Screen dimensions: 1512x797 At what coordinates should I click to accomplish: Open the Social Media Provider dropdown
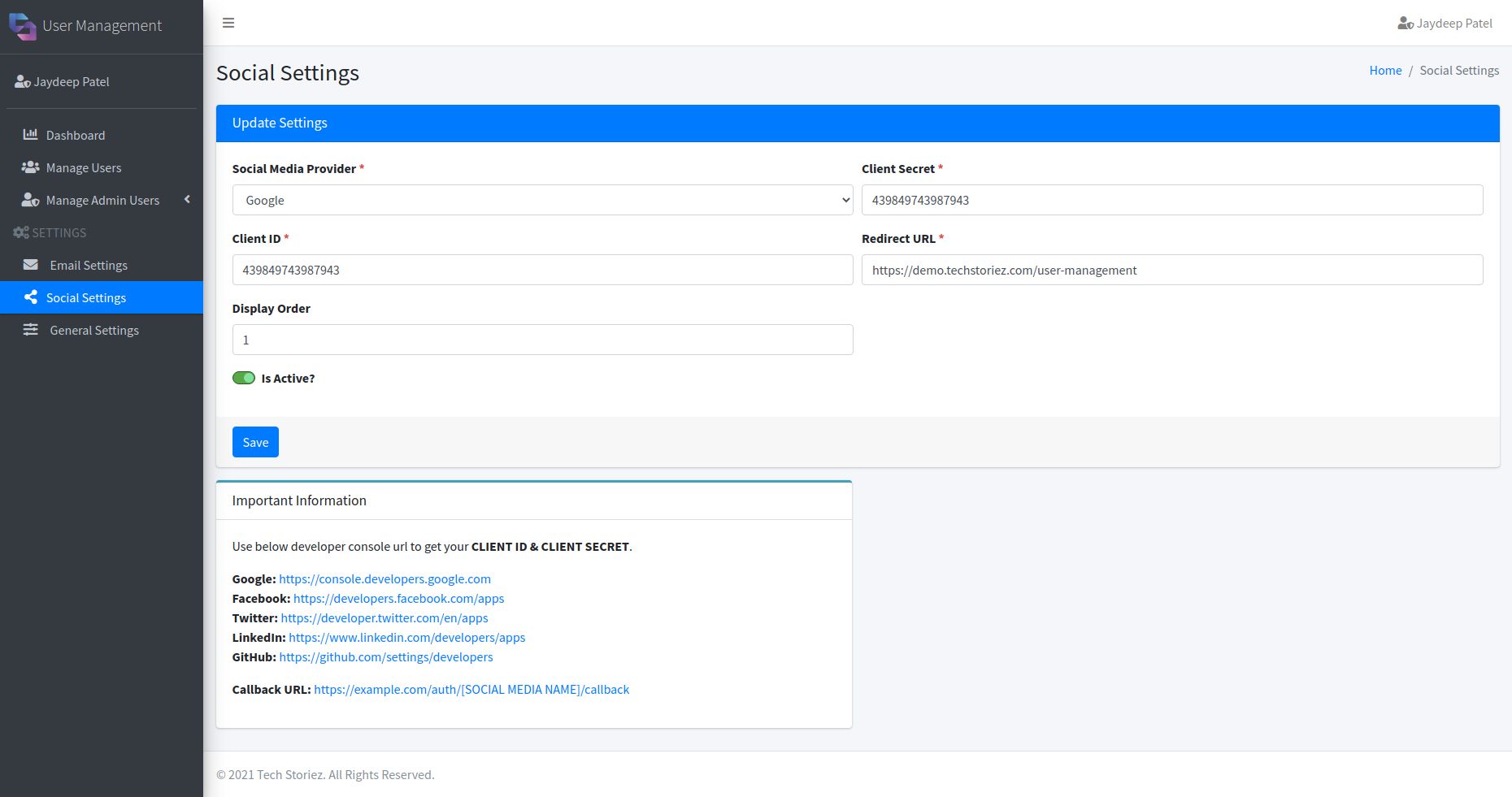[542, 200]
